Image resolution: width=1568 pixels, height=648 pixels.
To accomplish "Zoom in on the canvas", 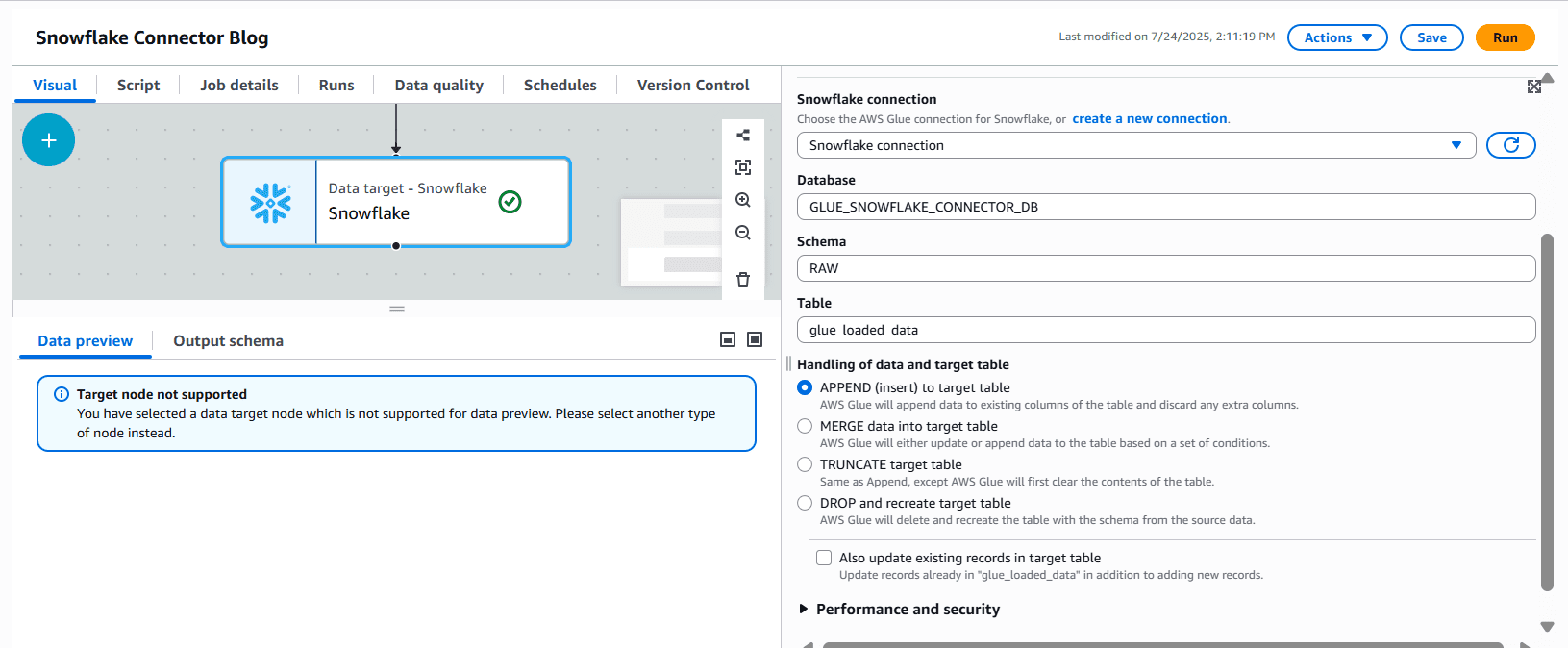I will [x=742, y=200].
